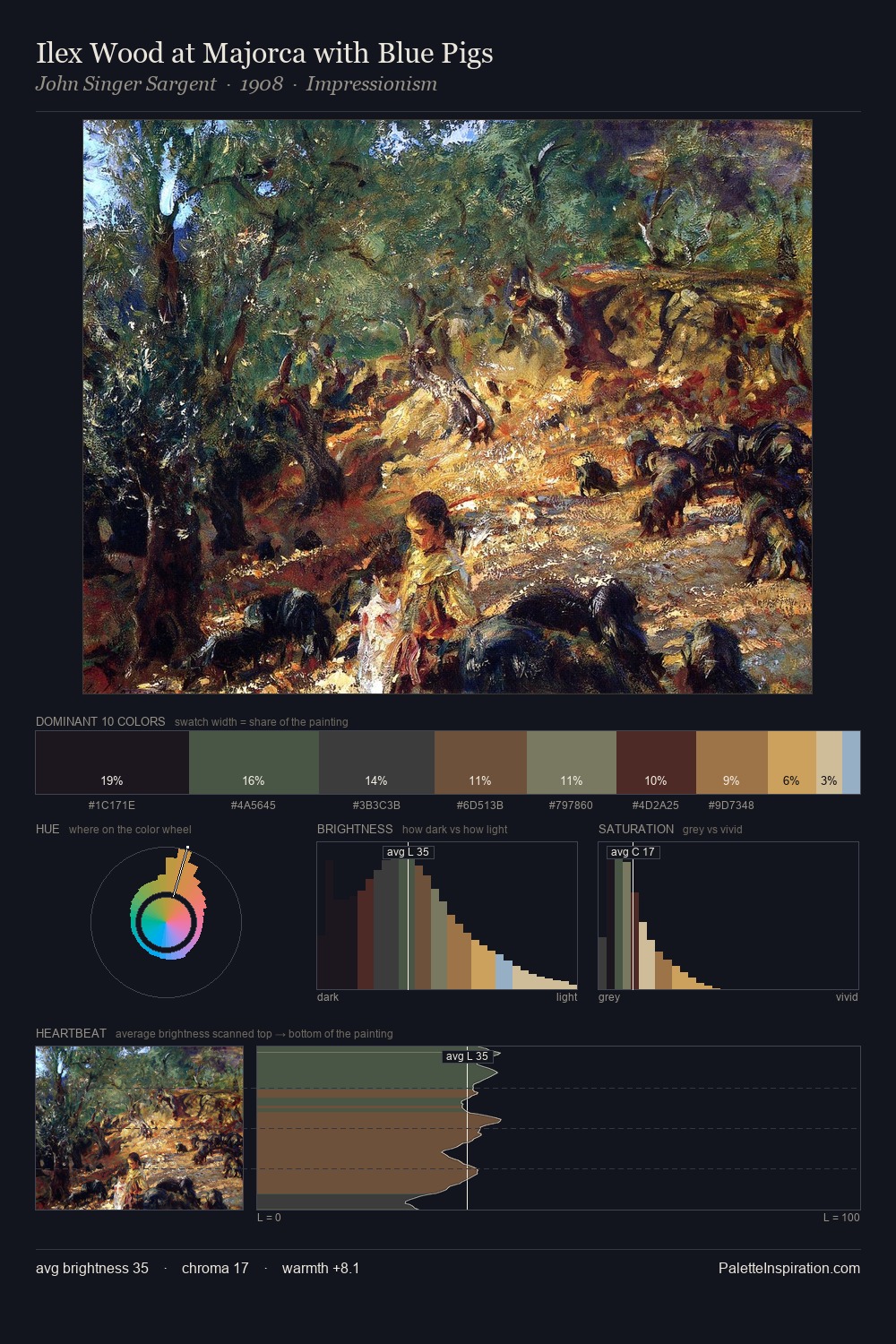Click the dark swatch labeled 19%
896x1344 pixels.
point(112,762)
